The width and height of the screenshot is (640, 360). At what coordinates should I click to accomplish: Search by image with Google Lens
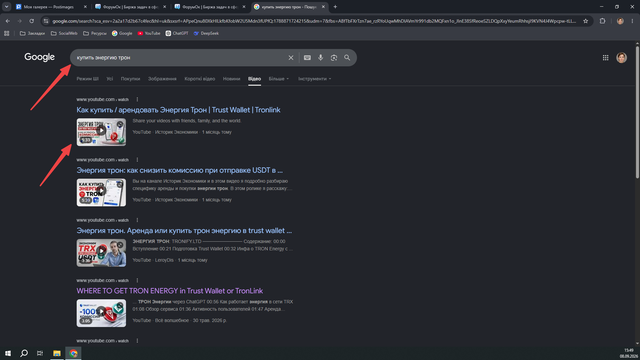(333, 58)
